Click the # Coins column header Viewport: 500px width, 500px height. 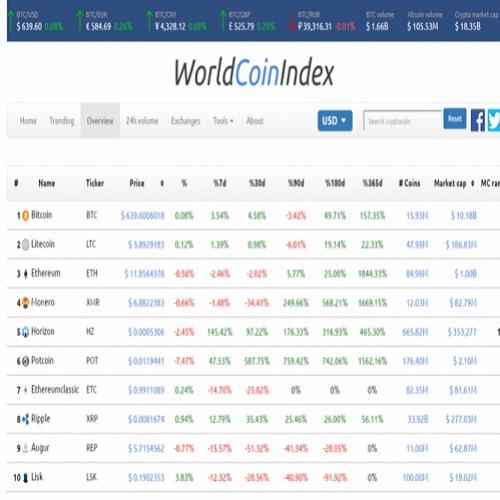409,183
